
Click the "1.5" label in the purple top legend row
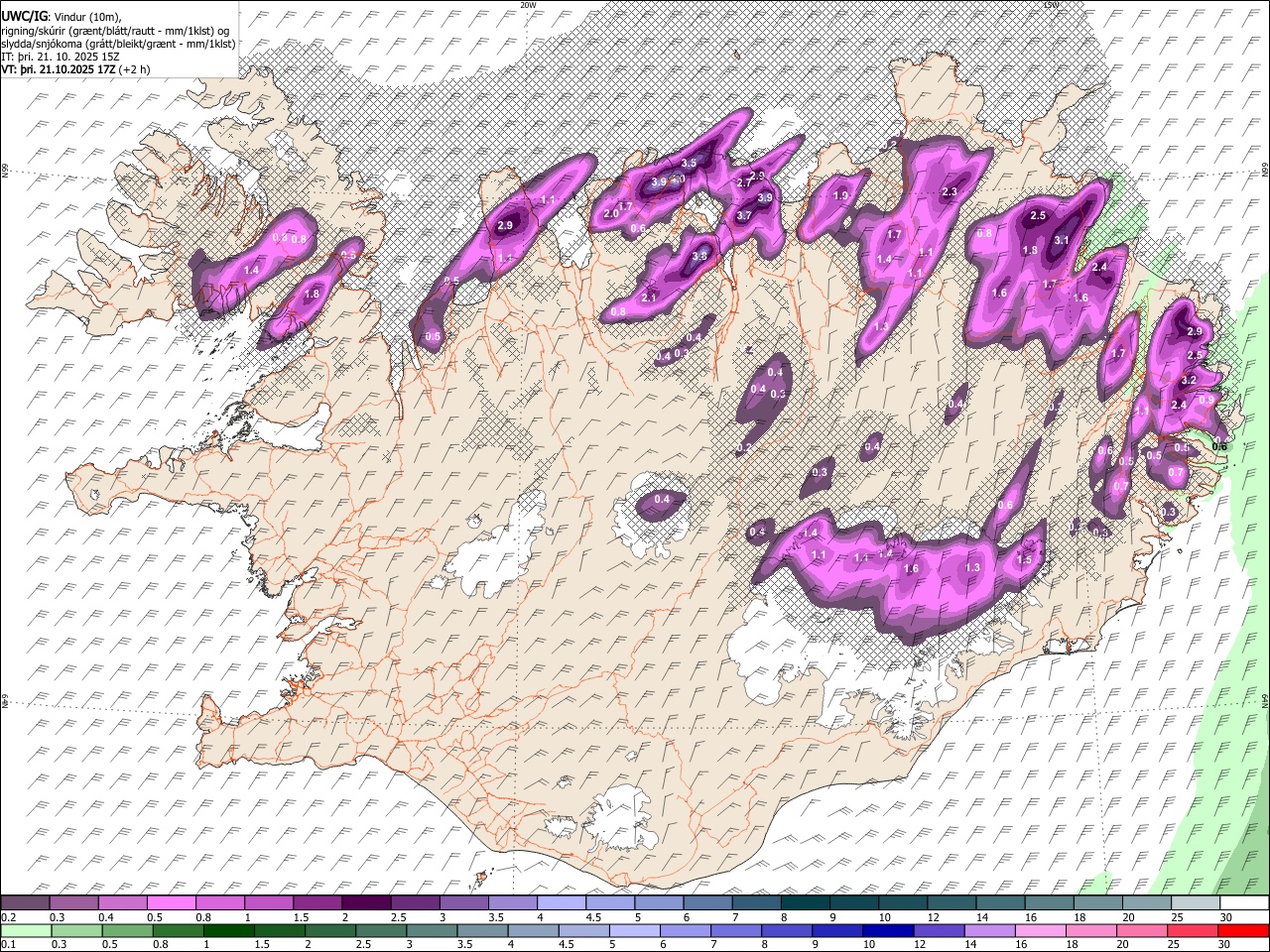(x=301, y=917)
